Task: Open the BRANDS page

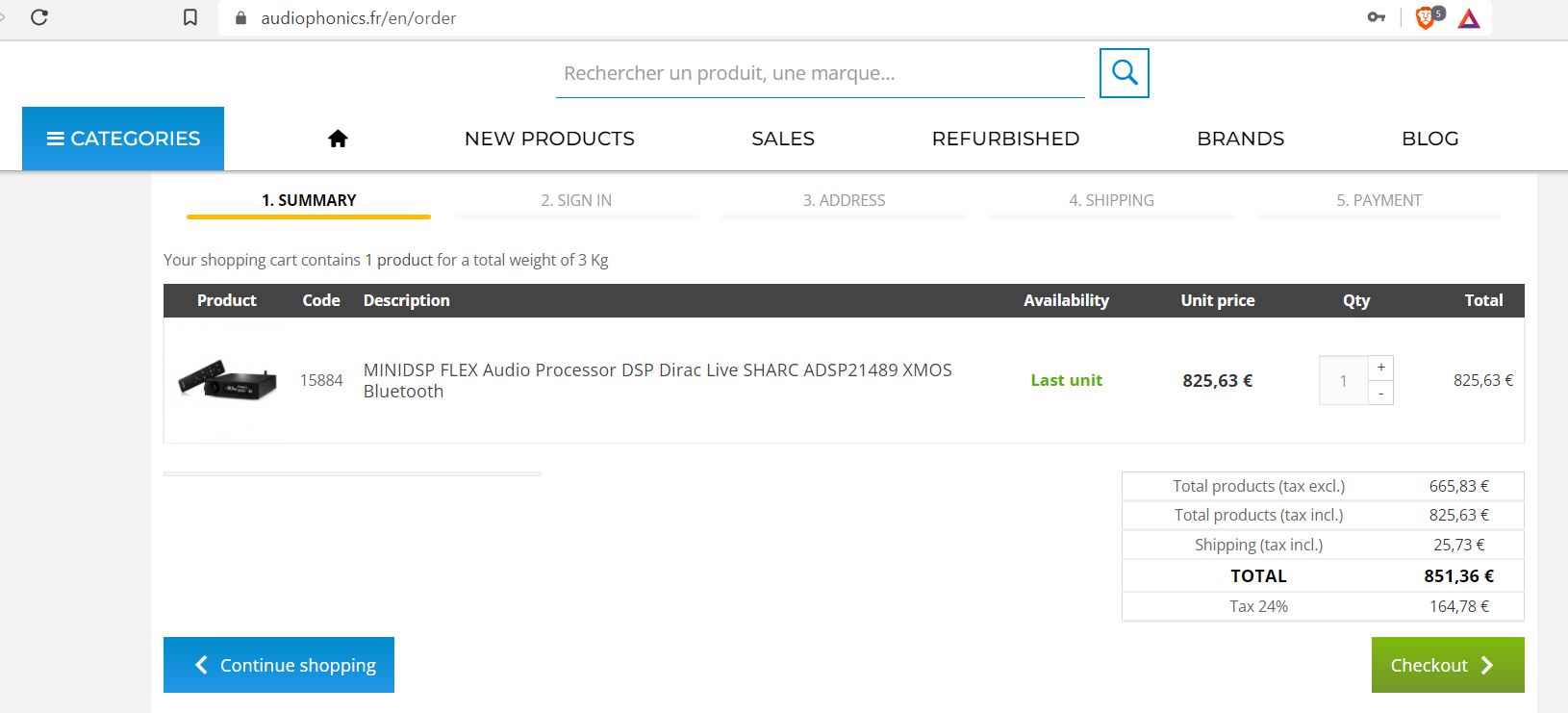Action: click(1241, 139)
